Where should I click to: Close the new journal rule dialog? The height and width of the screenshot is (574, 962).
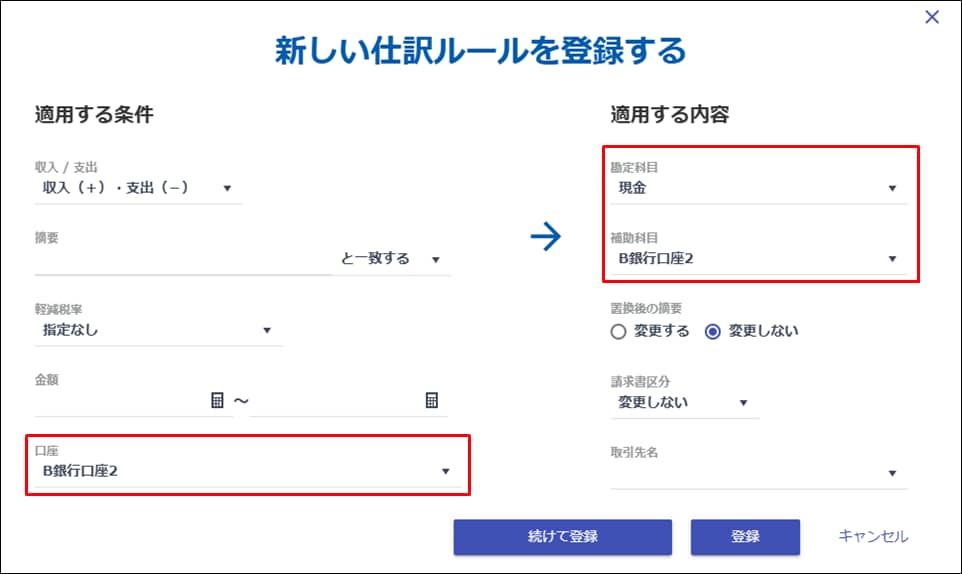[932, 17]
